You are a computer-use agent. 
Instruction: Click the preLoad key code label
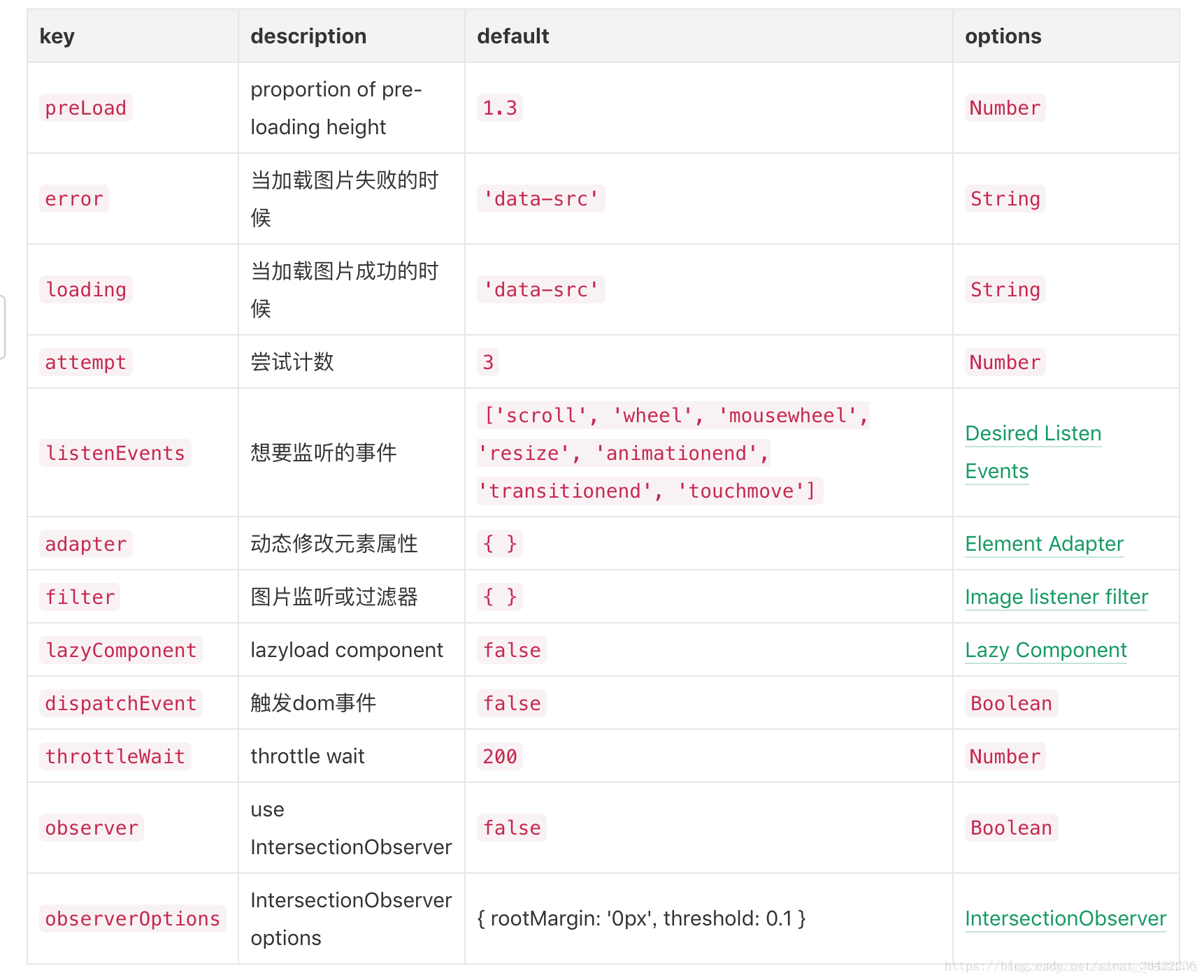pyautogui.click(x=85, y=108)
